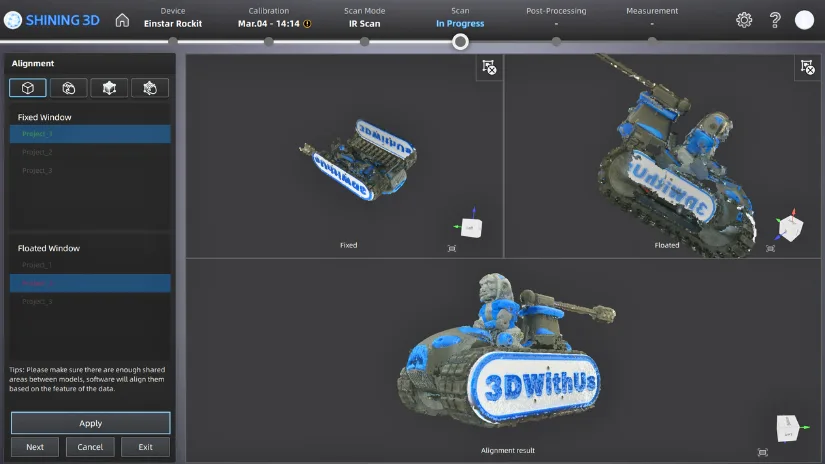Click the 'Fixed Window' heading
Viewport: 825px width, 464px height.
(44, 117)
